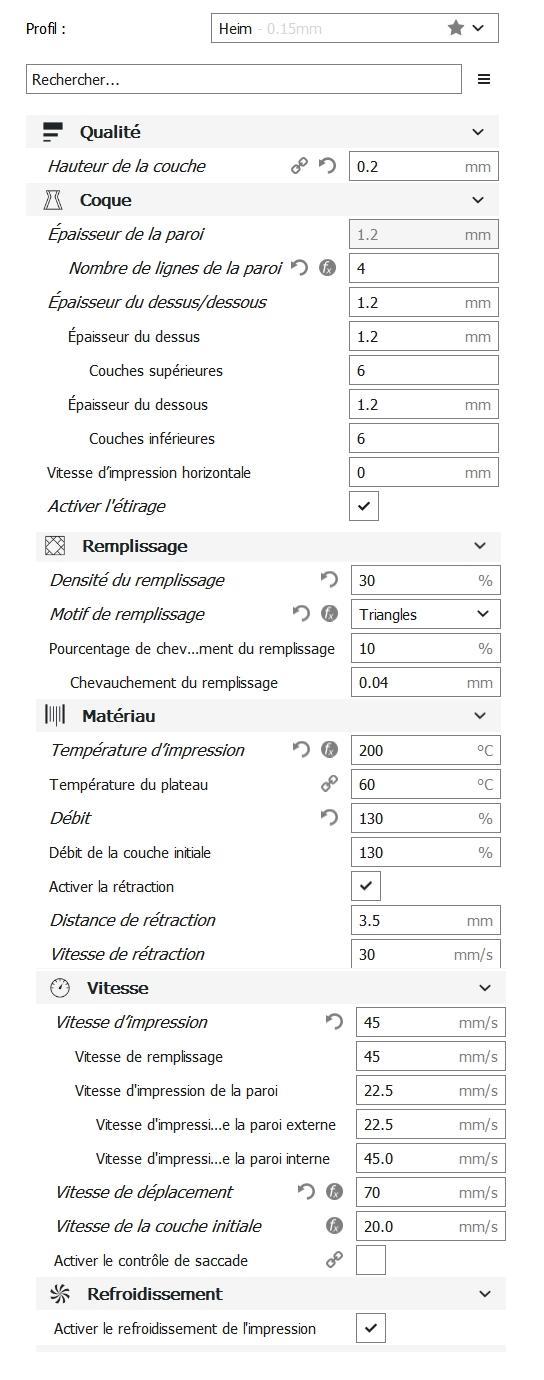Click the Refroidissement section header
Image resolution: width=544 pixels, height=1380 pixels.
271,1294
